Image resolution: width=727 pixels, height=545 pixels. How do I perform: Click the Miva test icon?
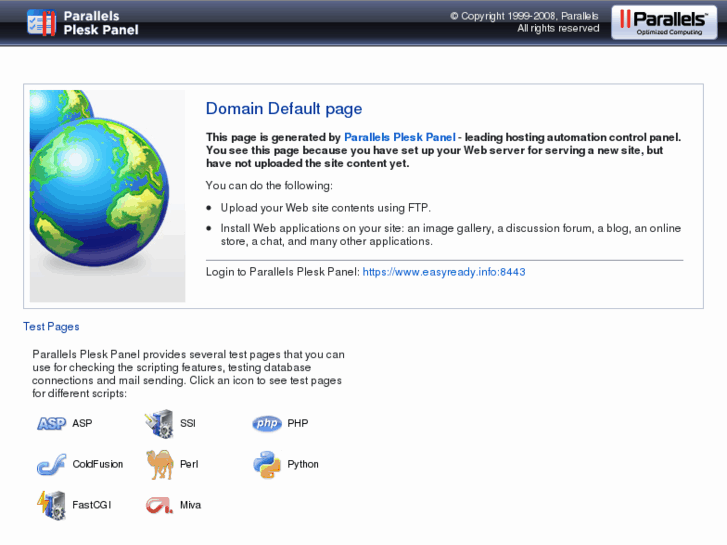point(159,505)
